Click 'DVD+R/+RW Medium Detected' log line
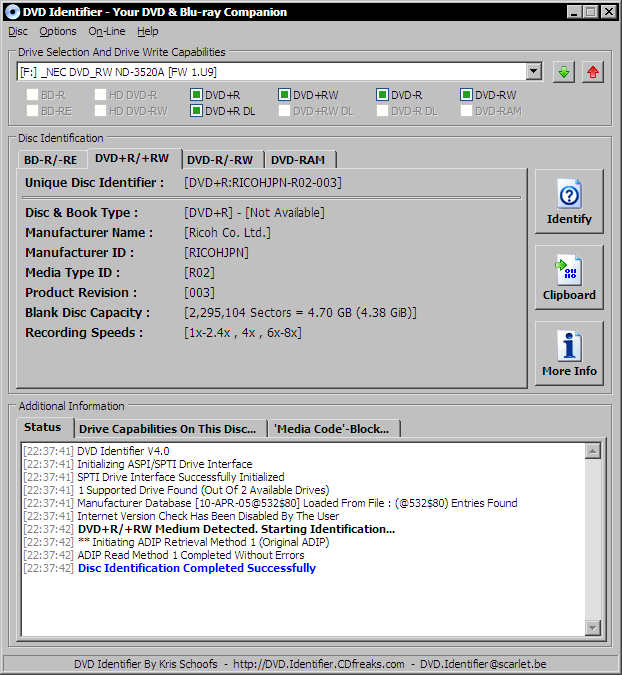Screen dimensions: 622x675 pos(236,529)
